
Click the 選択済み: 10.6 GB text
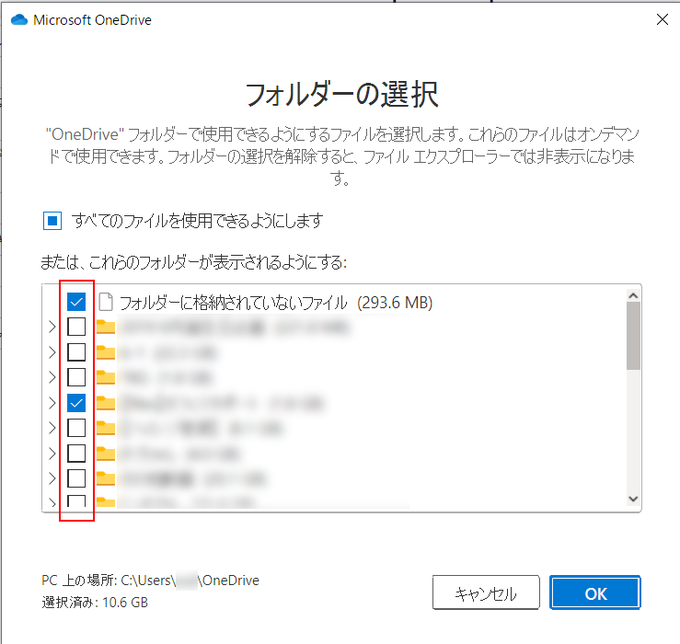95,602
